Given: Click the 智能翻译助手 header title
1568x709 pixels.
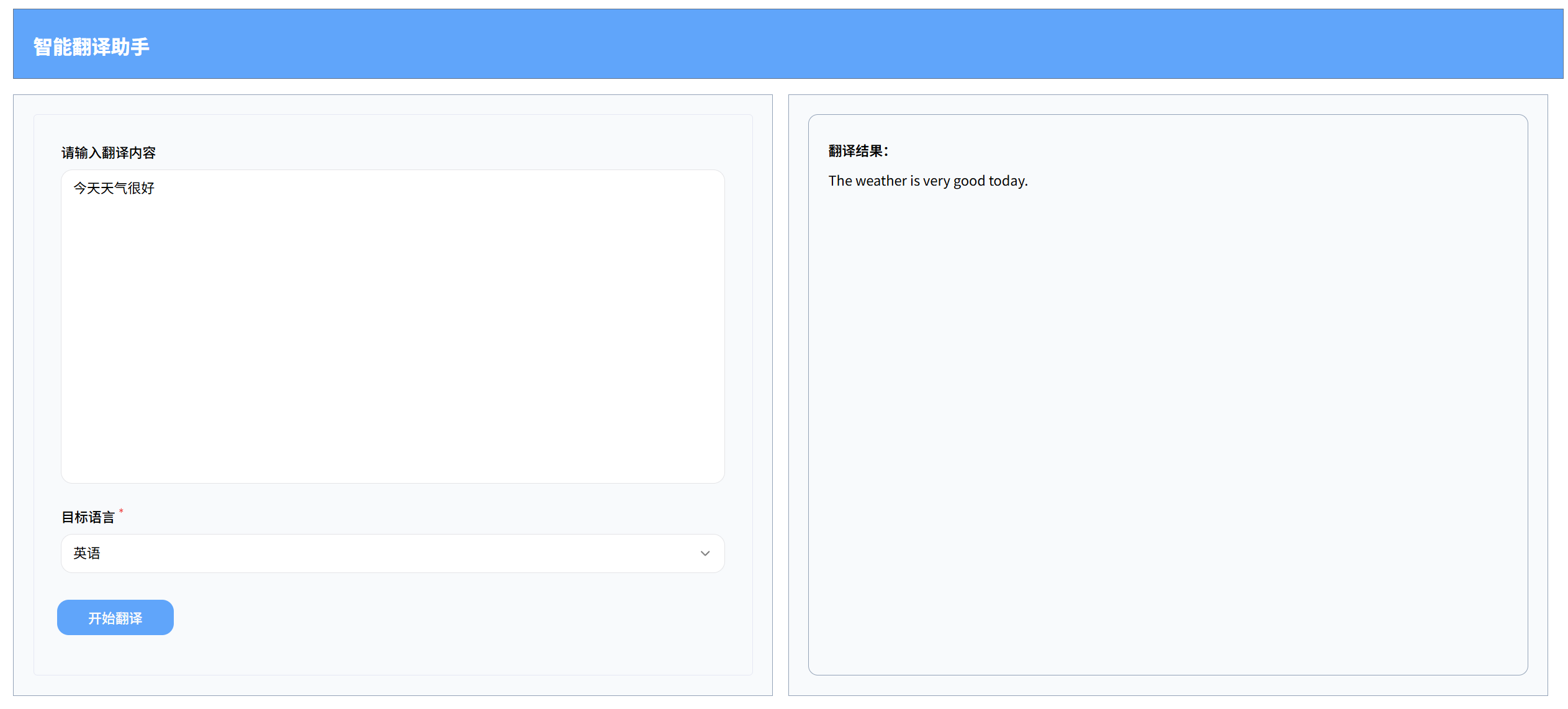Looking at the screenshot, I should [x=91, y=47].
